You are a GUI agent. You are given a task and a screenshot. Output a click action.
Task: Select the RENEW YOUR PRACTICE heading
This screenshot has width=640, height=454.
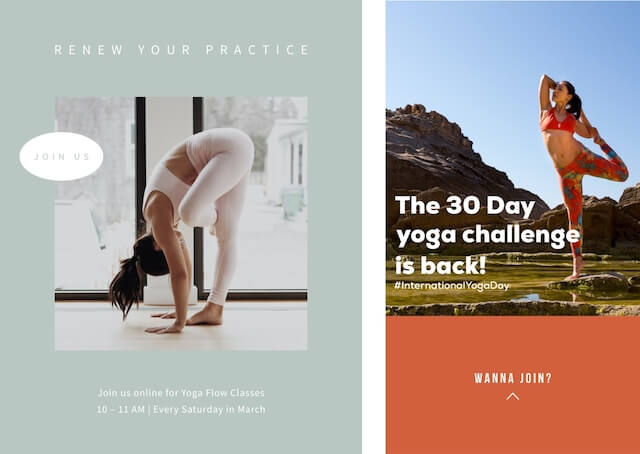(182, 50)
